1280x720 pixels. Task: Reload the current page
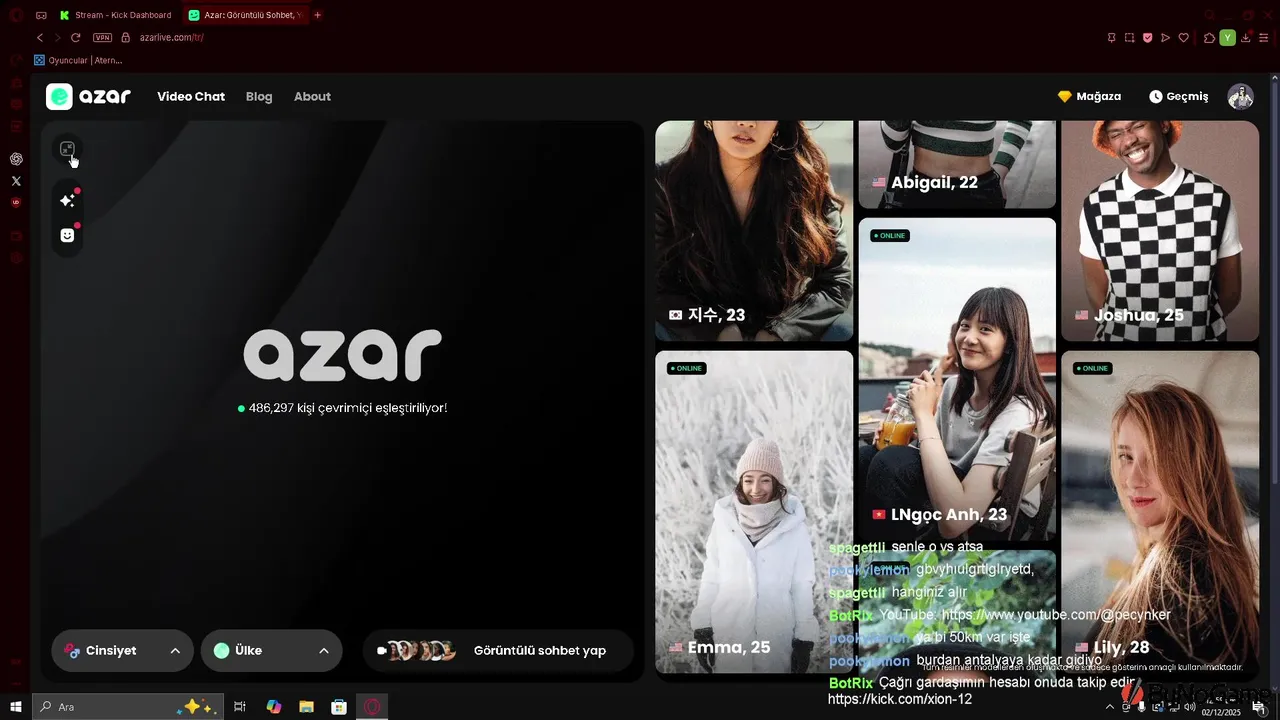[75, 38]
